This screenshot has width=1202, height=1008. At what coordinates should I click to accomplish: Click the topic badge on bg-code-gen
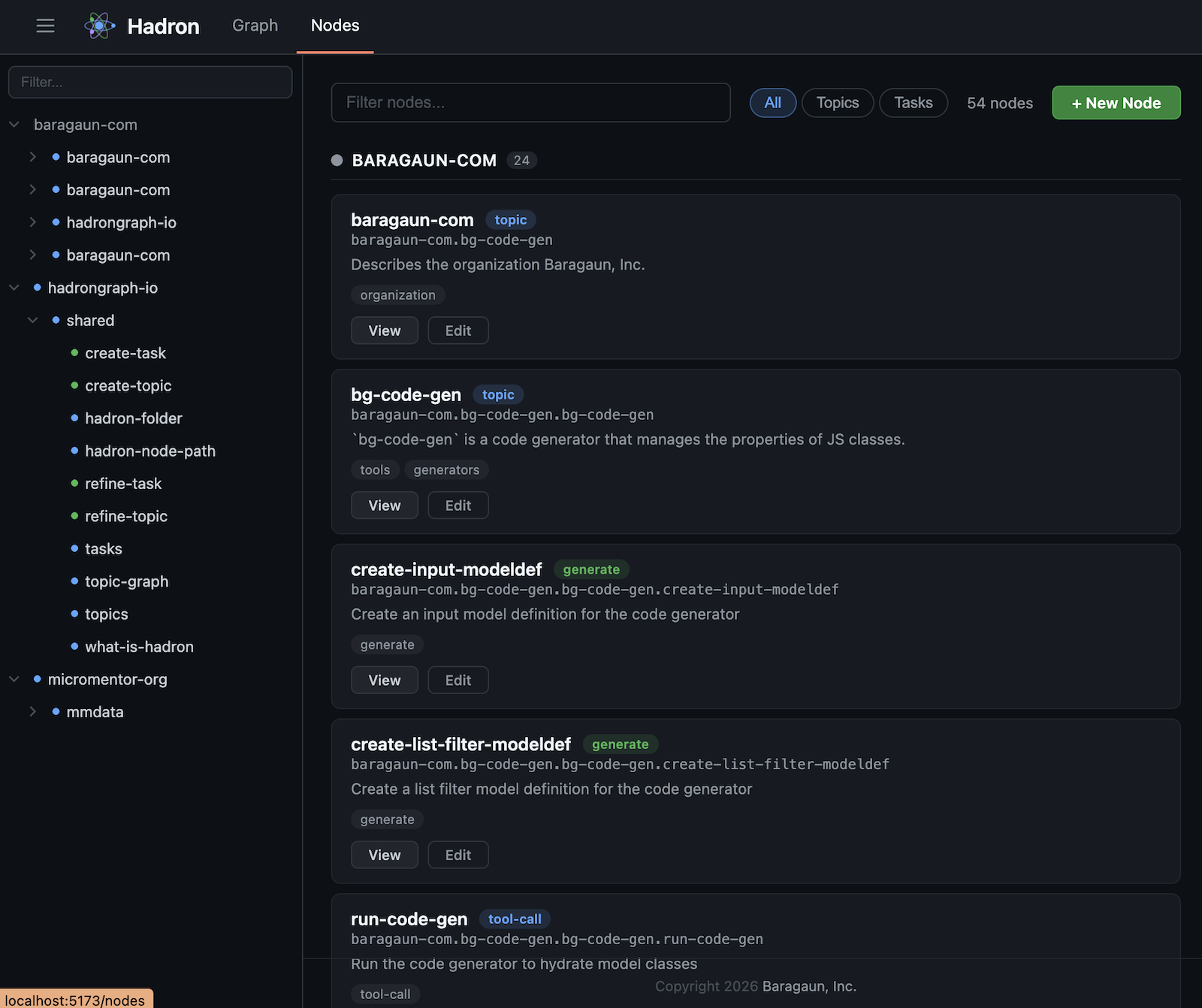[x=497, y=394]
